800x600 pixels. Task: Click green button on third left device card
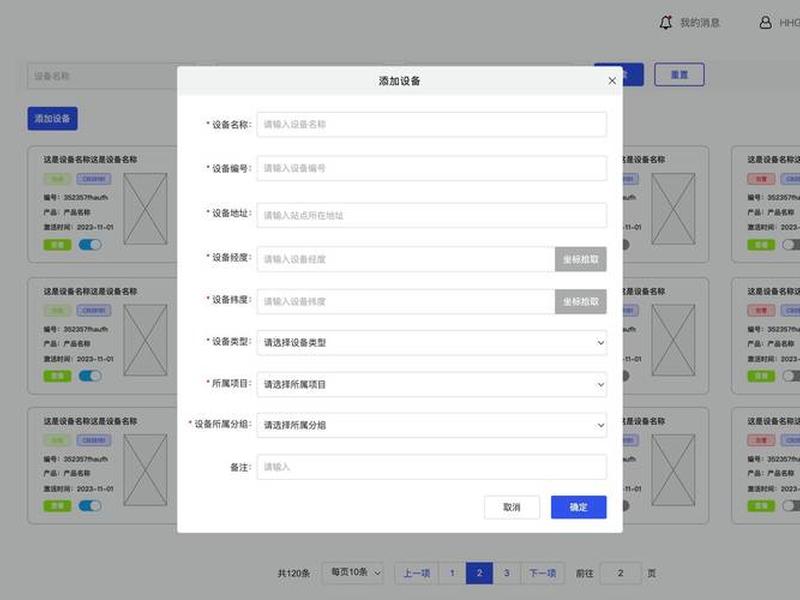tap(57, 506)
